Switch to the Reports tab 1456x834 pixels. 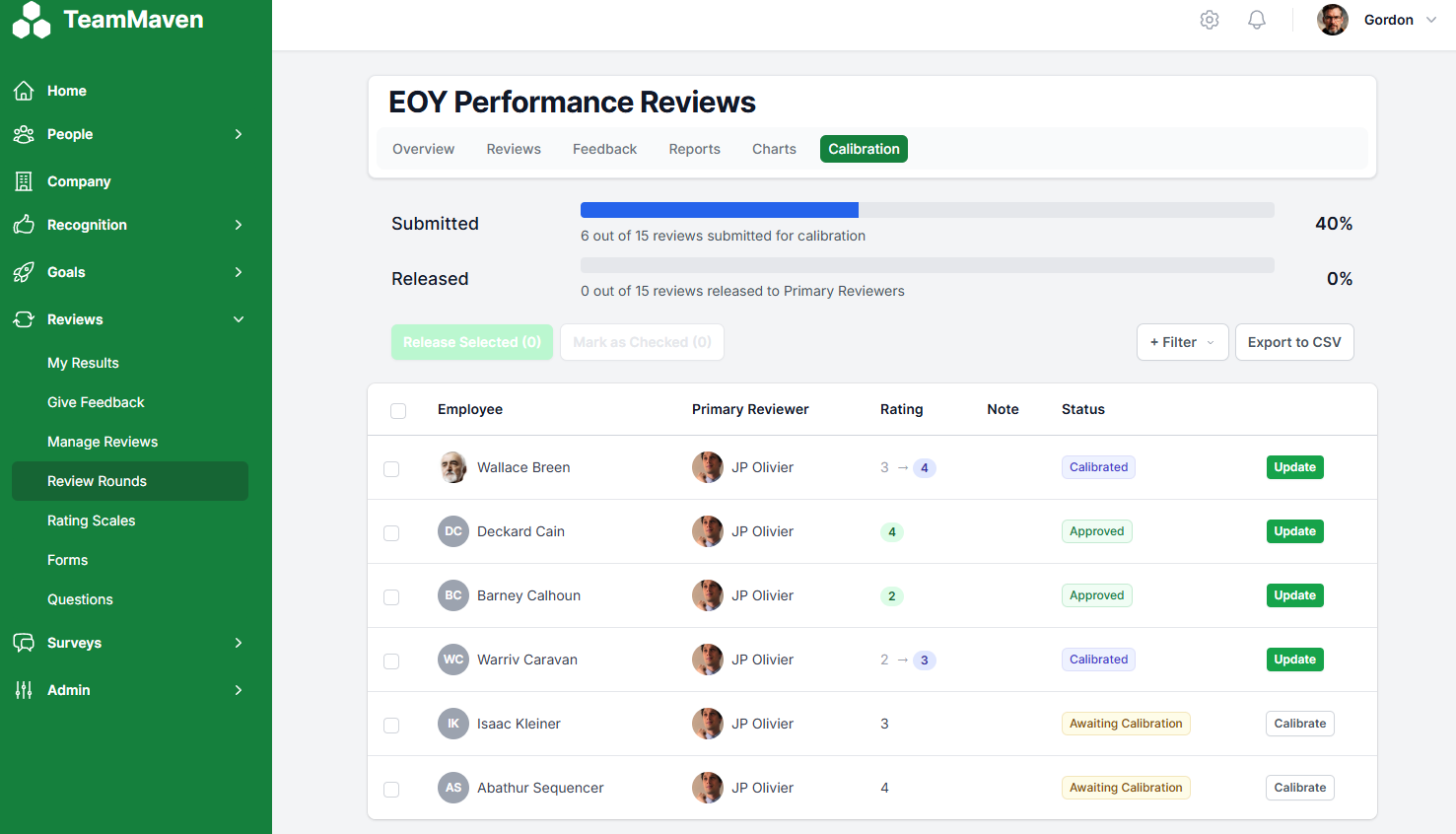(x=695, y=149)
